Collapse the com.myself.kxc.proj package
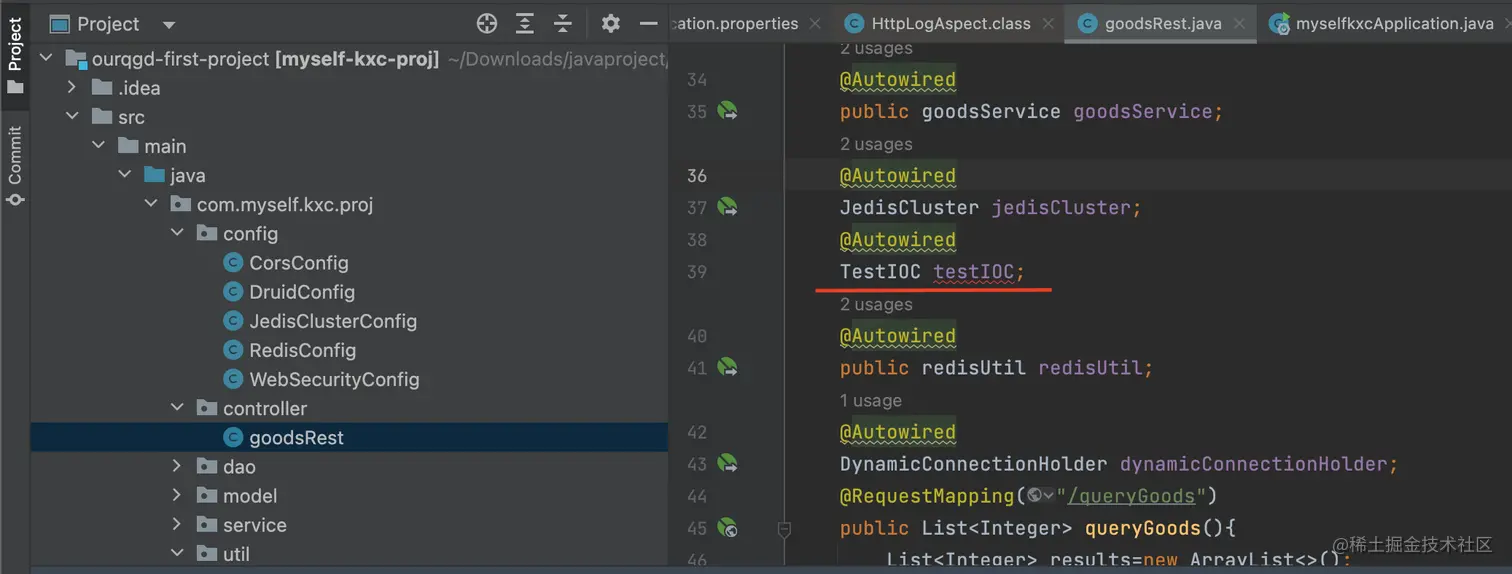 151,204
